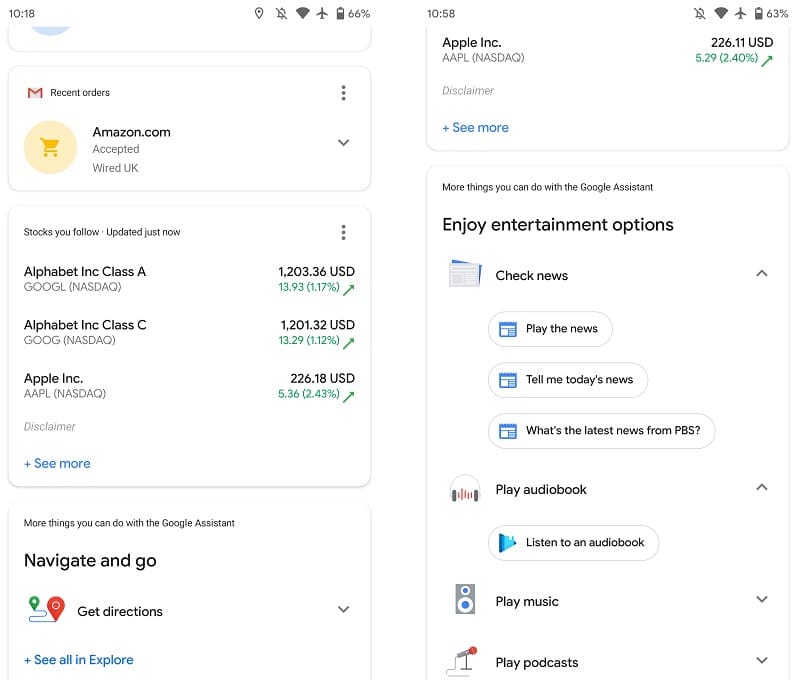Screen dimensions: 800x680
Task: Open Apple Inc. stock priced 226.18 USD
Action: [189, 386]
